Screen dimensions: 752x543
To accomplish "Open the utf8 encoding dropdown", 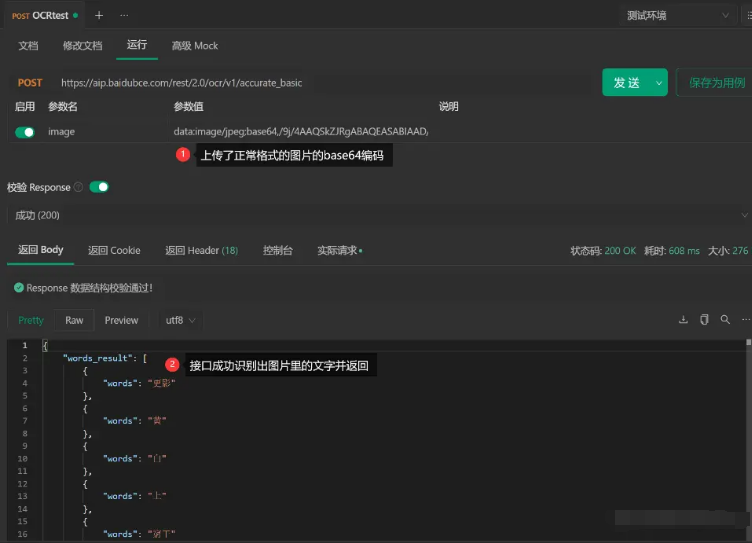I will coord(180,320).
